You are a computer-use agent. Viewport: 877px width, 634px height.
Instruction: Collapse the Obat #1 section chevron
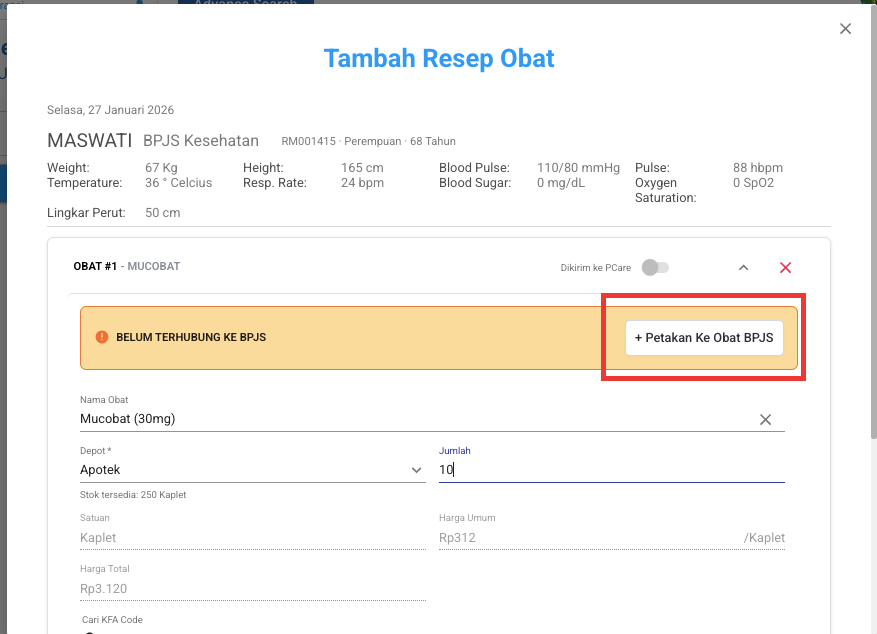(743, 267)
